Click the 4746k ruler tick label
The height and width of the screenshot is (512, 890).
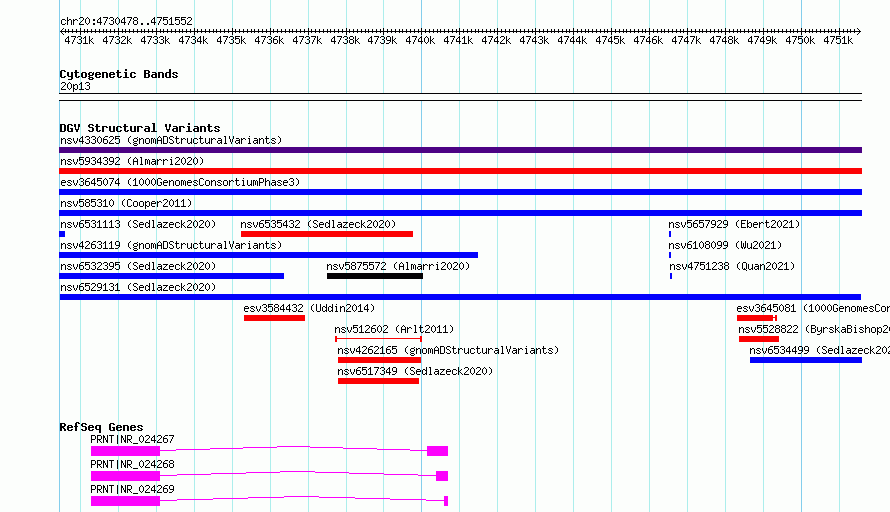(648, 40)
